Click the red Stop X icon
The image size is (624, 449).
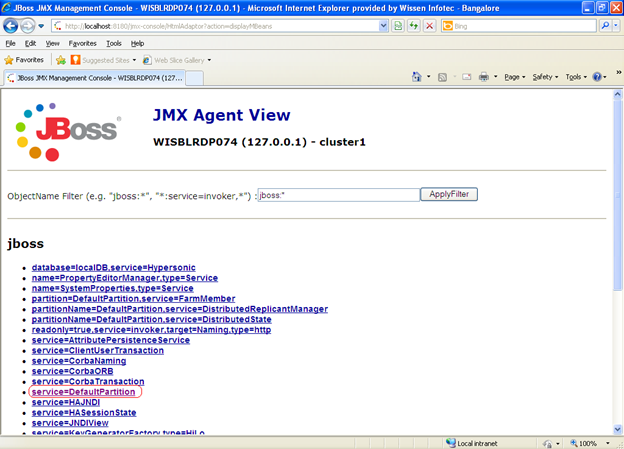click(x=429, y=26)
